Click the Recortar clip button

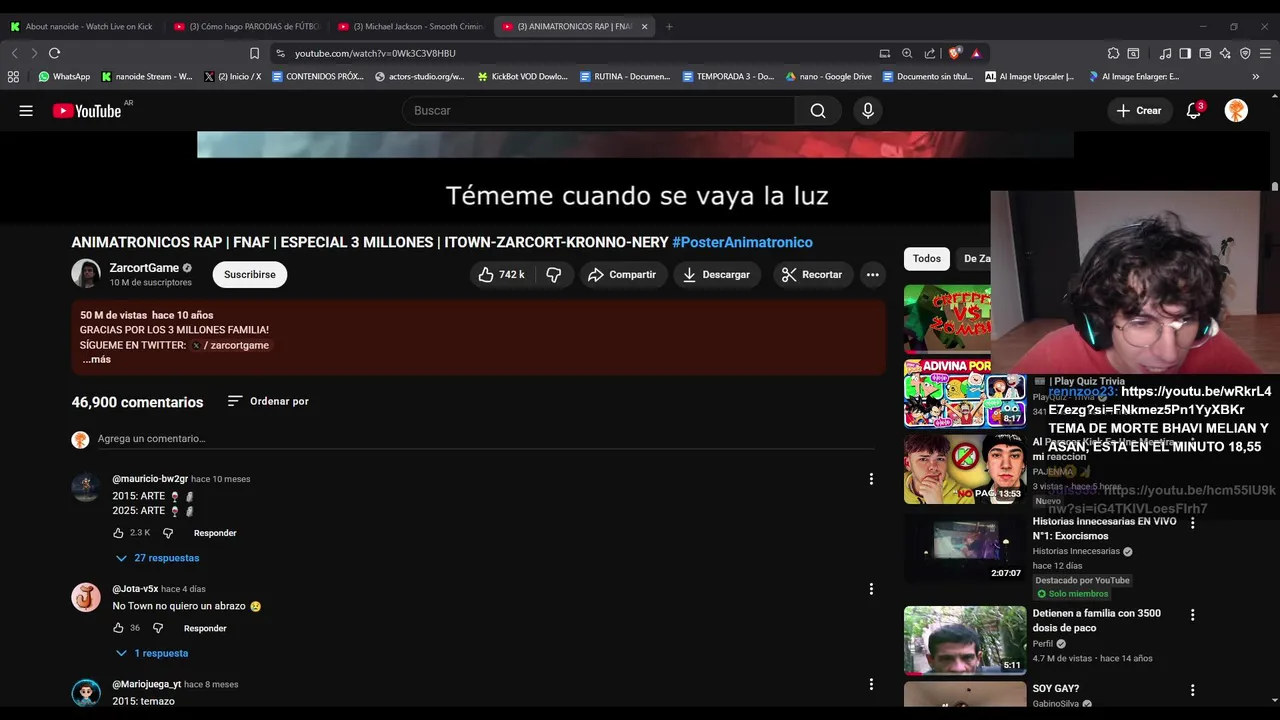pos(812,275)
